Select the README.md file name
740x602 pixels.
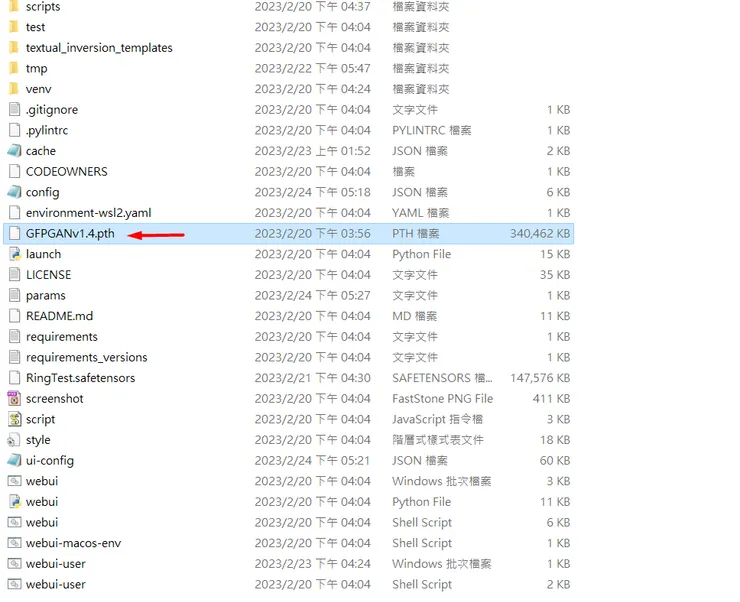(59, 316)
